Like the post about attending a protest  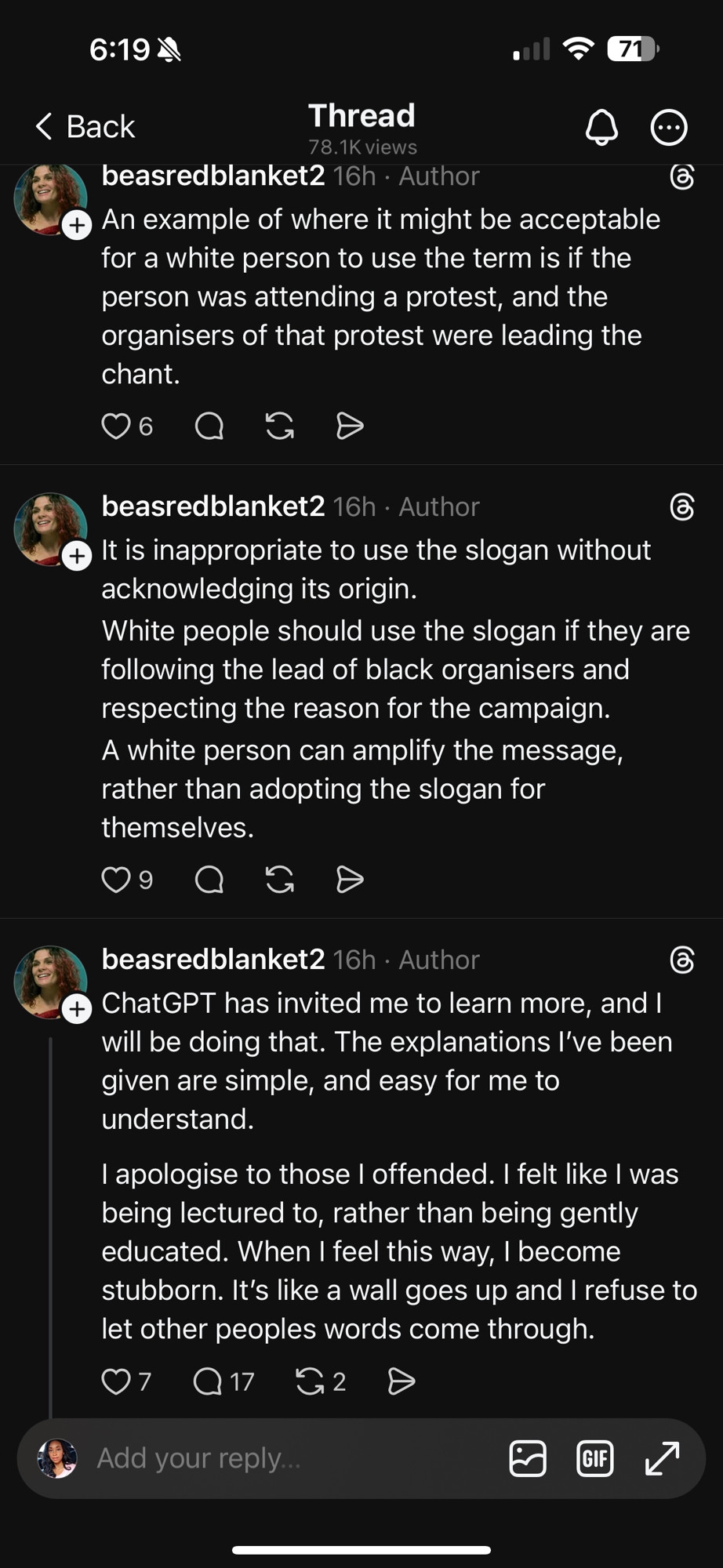[116, 426]
